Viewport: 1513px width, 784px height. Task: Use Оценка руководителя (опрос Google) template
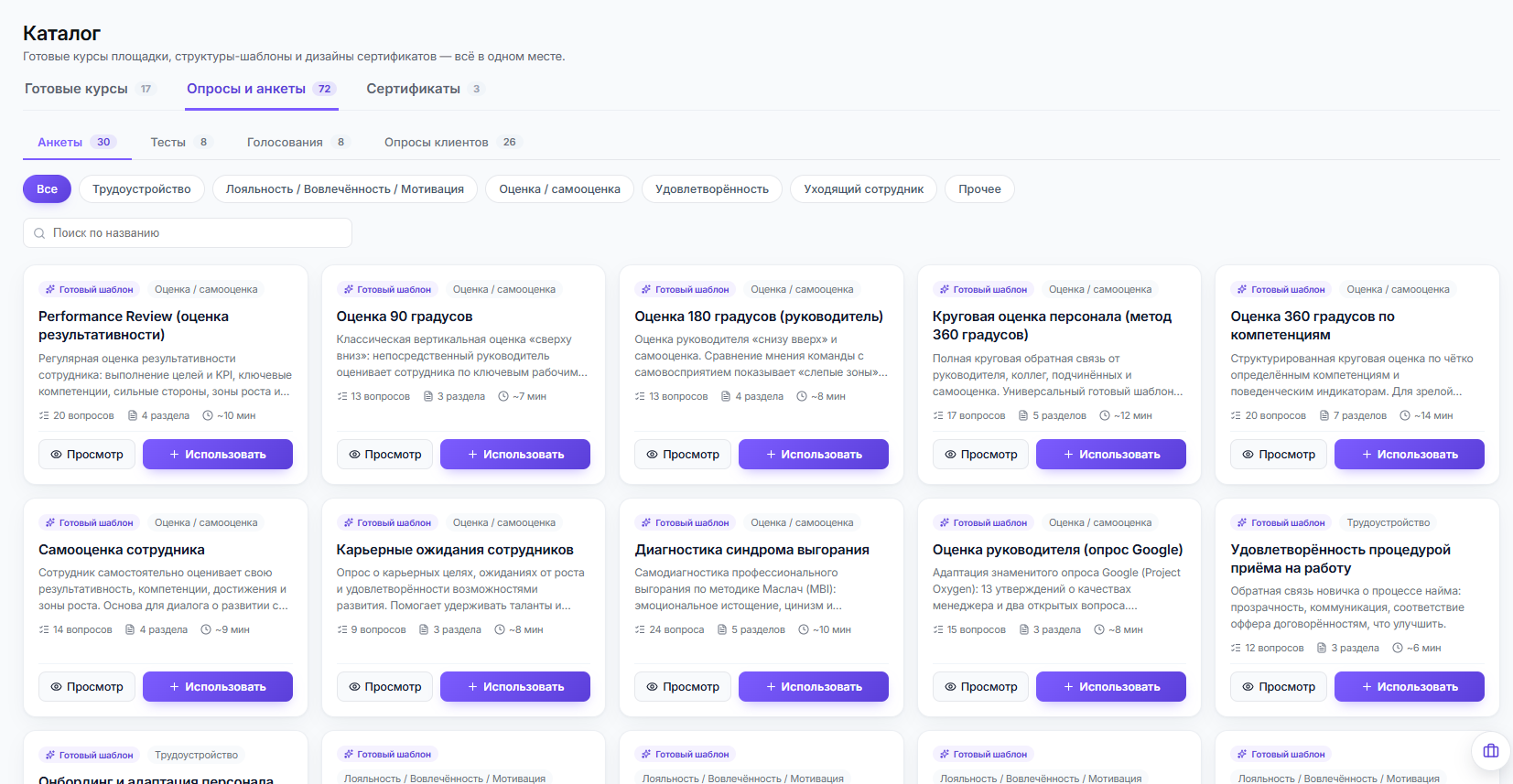[1111, 687]
